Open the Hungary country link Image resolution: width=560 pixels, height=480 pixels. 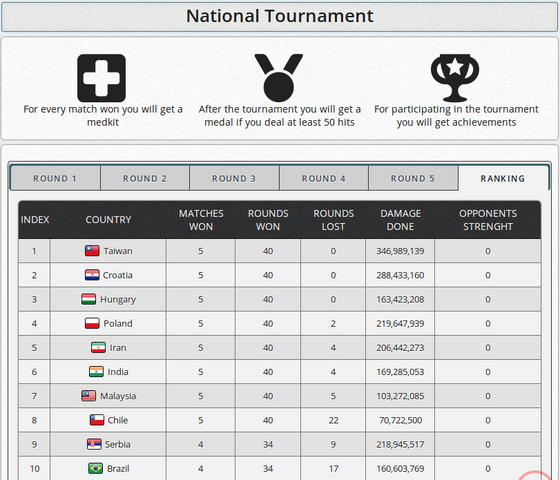click(118, 300)
